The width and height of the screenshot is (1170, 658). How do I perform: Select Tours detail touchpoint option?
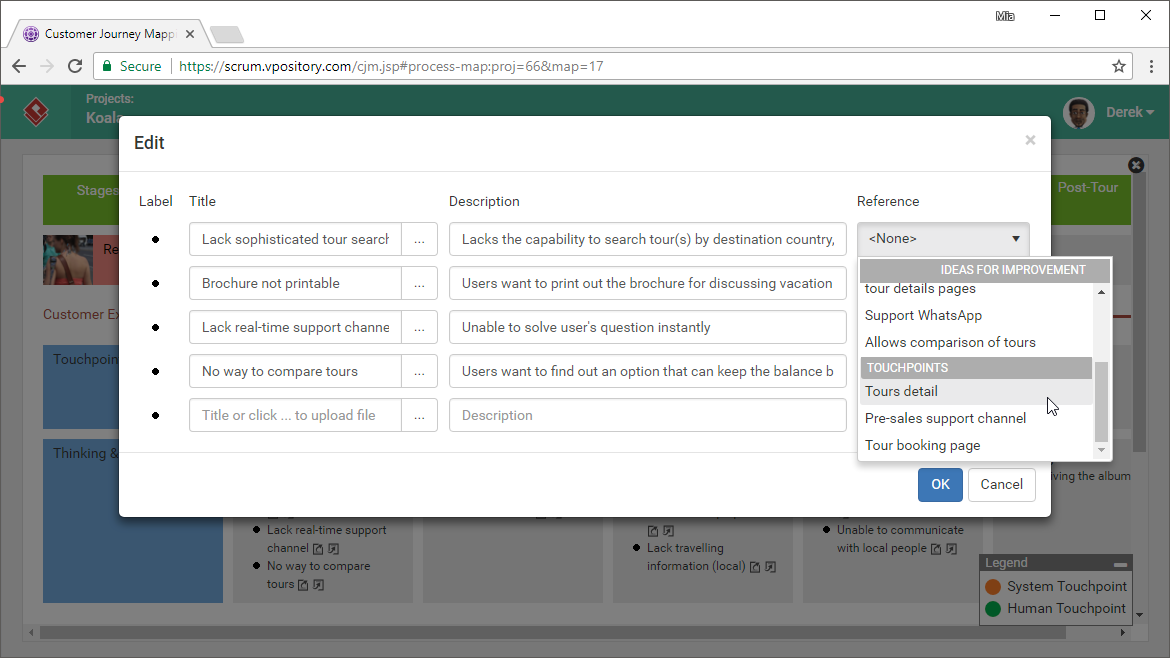pyautogui.click(x=977, y=392)
